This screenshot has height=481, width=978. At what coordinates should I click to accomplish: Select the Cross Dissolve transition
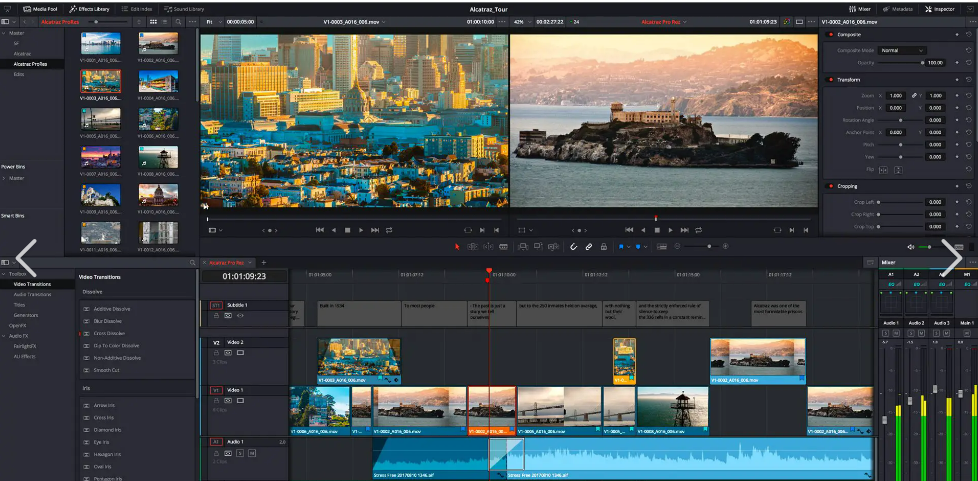109,333
